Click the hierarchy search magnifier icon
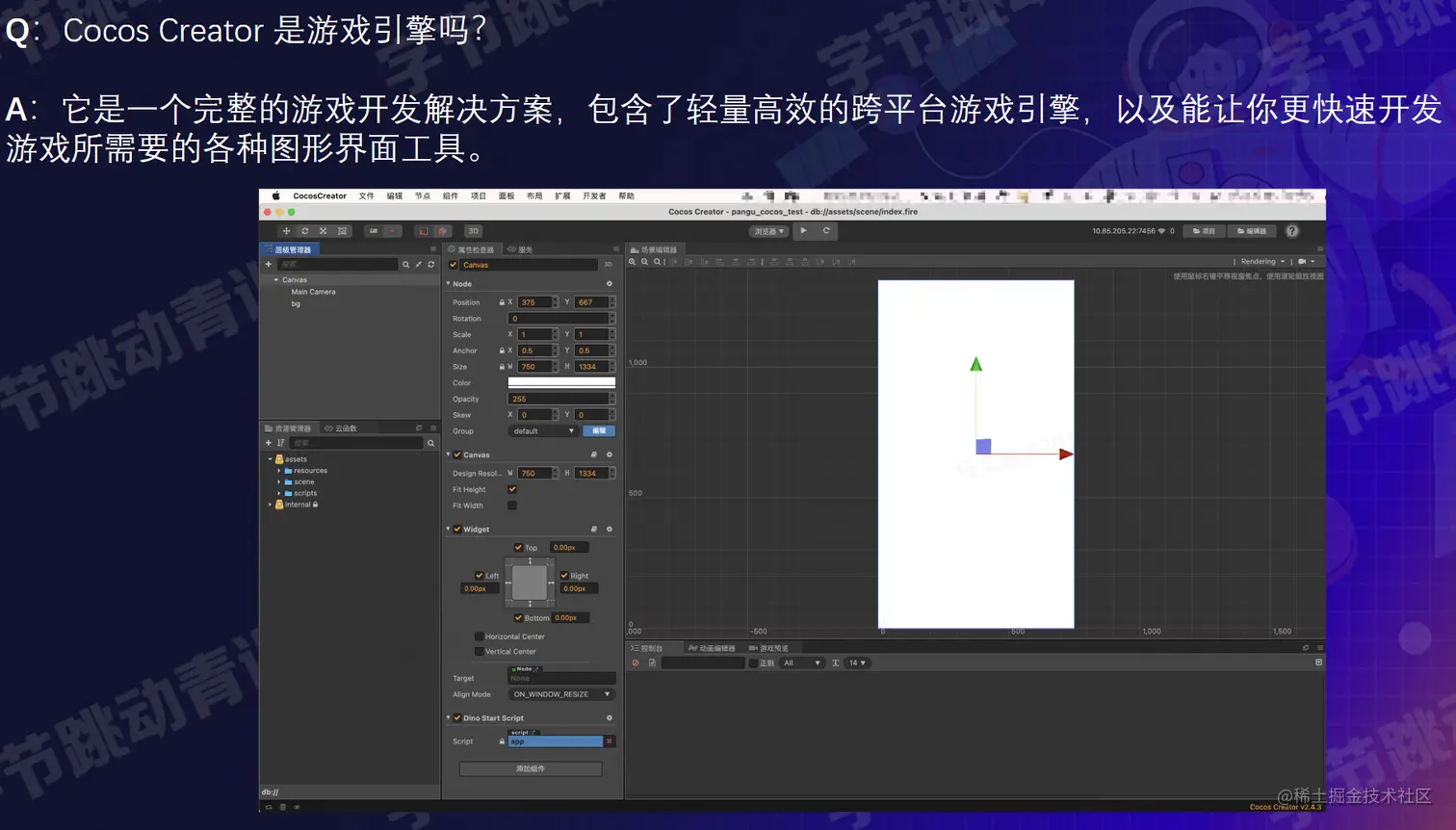 coord(406,264)
